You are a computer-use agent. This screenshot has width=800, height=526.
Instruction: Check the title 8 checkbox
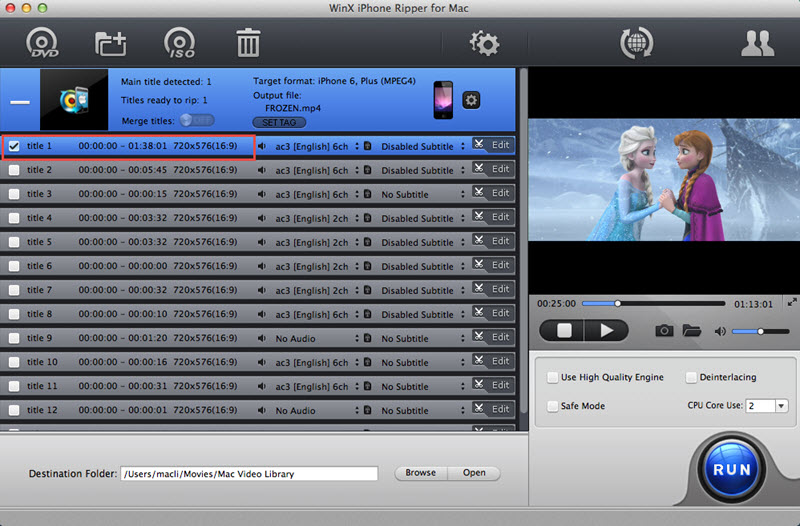(x=14, y=314)
